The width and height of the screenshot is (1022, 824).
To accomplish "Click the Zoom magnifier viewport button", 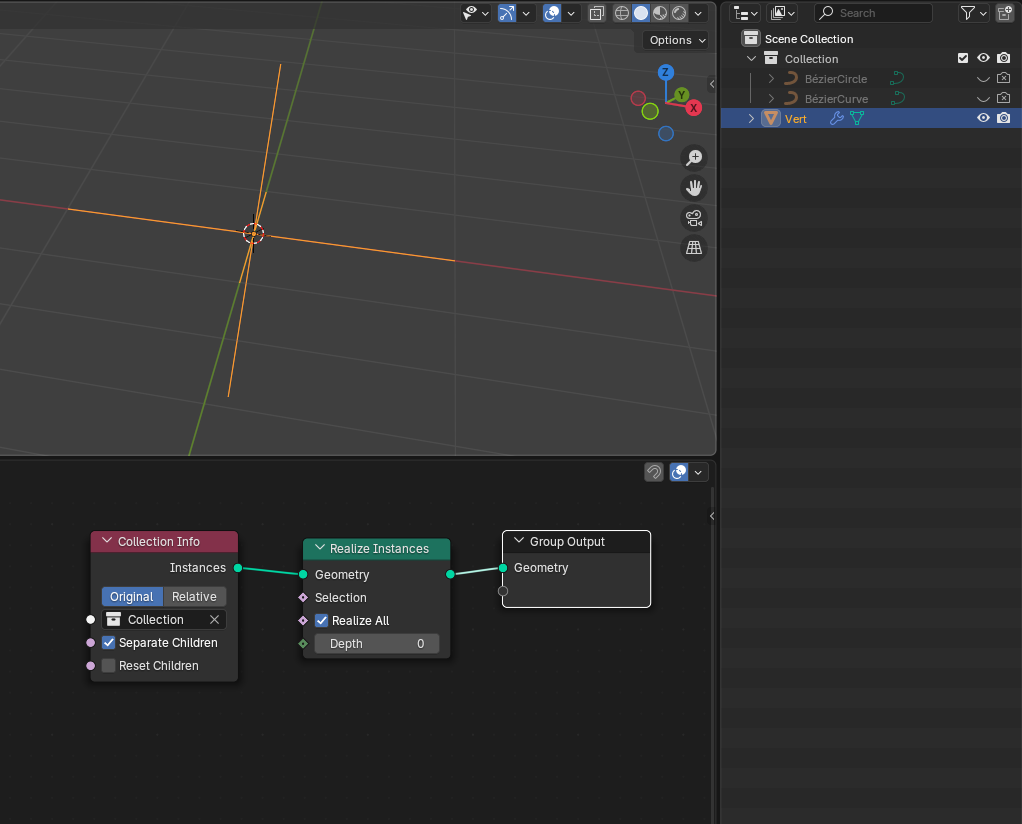I will (694, 158).
